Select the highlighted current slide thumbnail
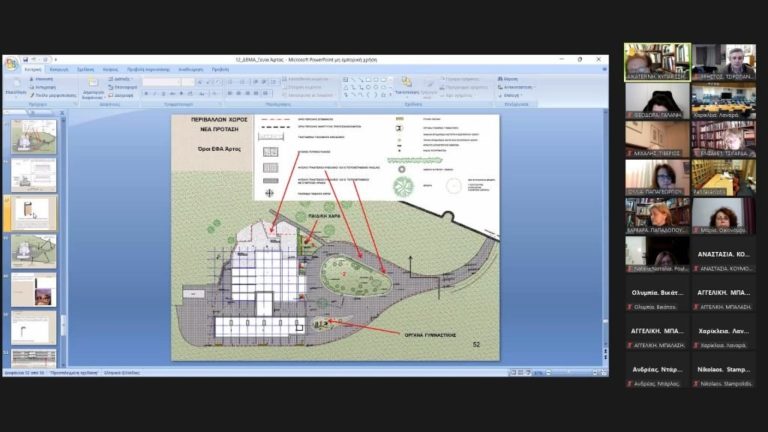The image size is (768, 432). tap(34, 213)
